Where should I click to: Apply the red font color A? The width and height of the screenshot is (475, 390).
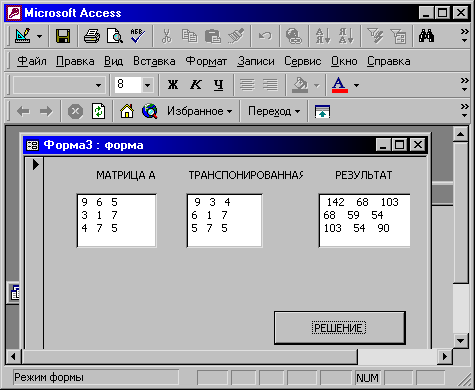click(340, 85)
